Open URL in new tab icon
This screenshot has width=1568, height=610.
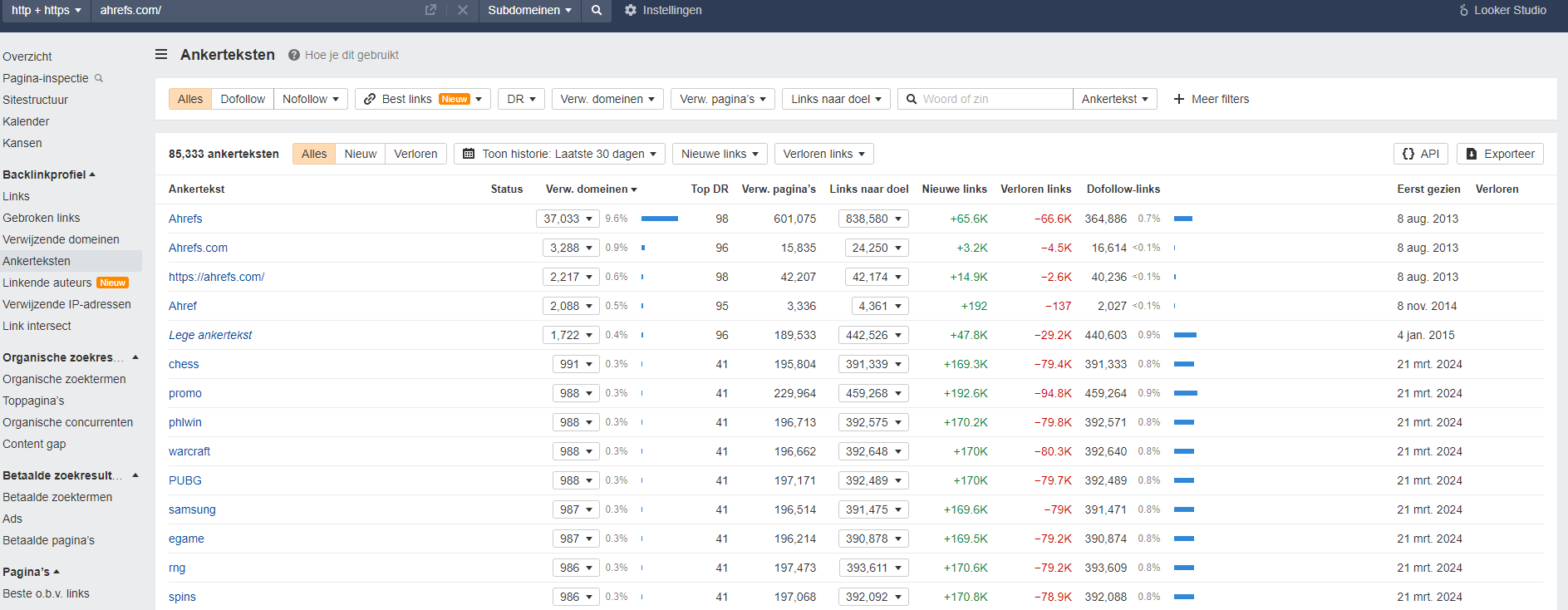[x=430, y=10]
